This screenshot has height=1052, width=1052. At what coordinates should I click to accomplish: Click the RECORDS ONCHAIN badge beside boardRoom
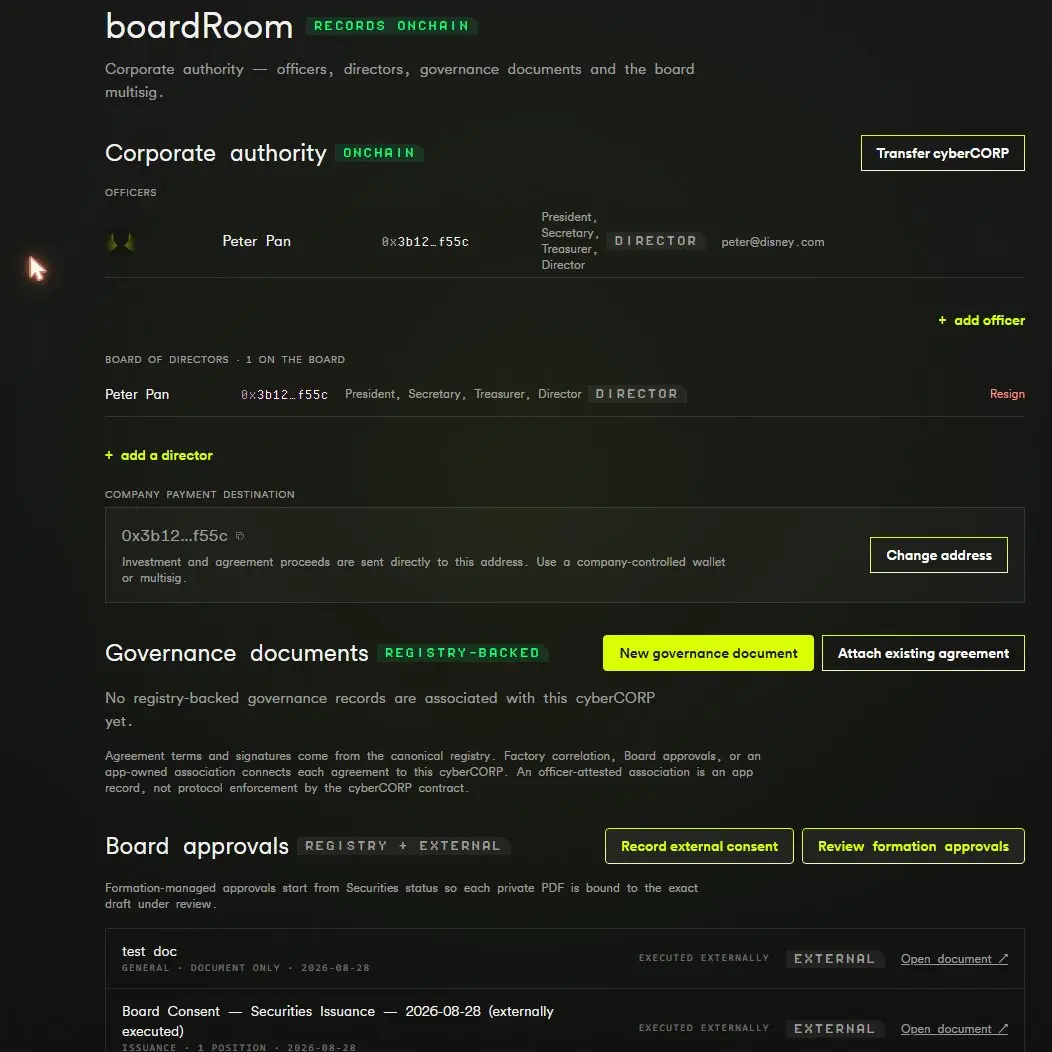pyautogui.click(x=392, y=25)
